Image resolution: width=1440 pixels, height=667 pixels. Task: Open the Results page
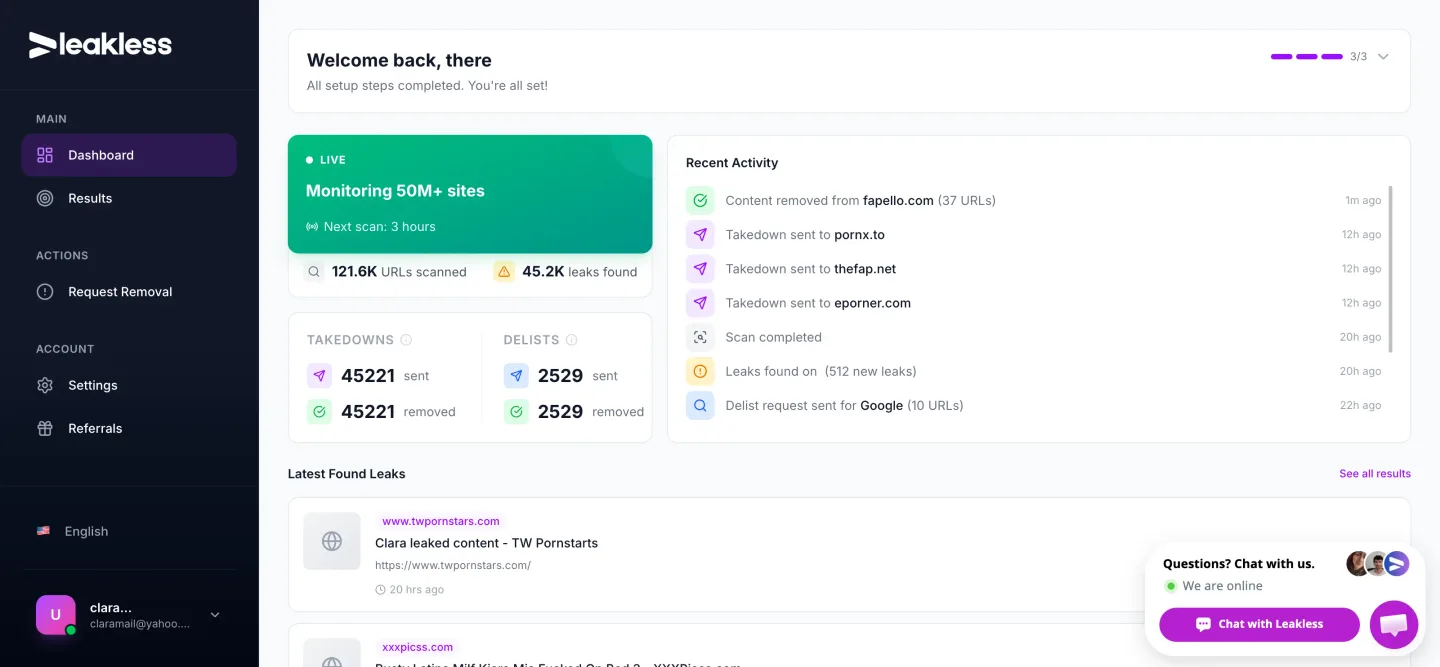129,198
